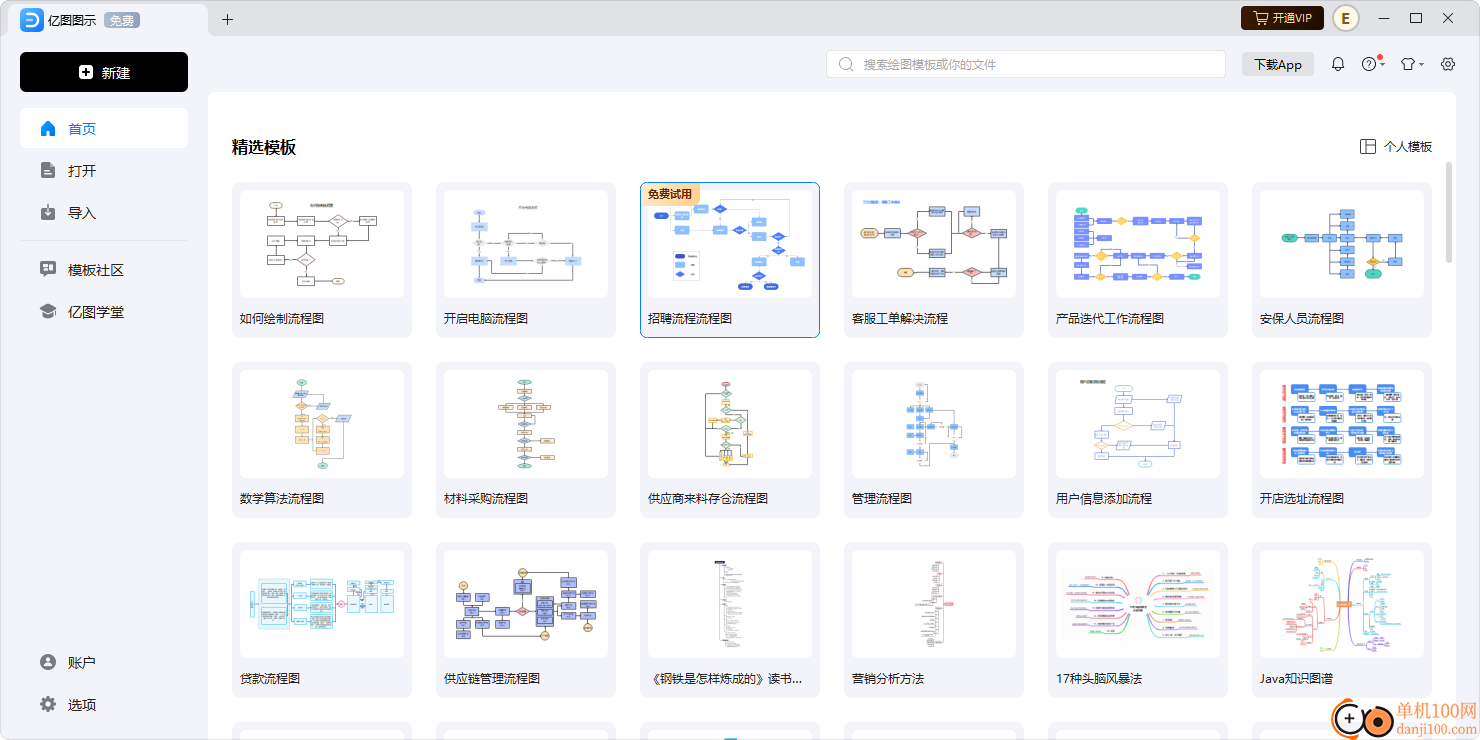1480x740 pixels.
Task: Open the 客服工单解决流程 template
Action: pyautogui.click(x=934, y=260)
